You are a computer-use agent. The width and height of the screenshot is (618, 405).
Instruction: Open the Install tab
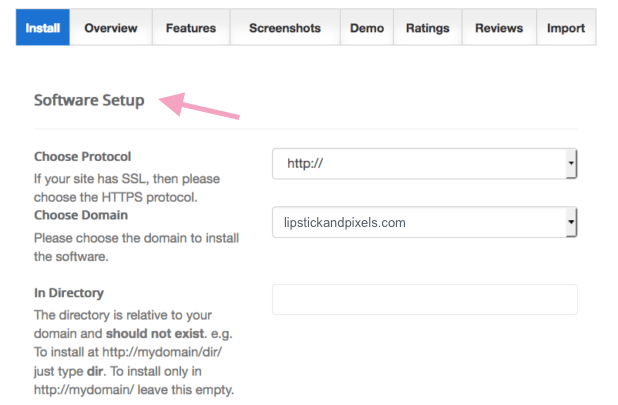tap(43, 28)
